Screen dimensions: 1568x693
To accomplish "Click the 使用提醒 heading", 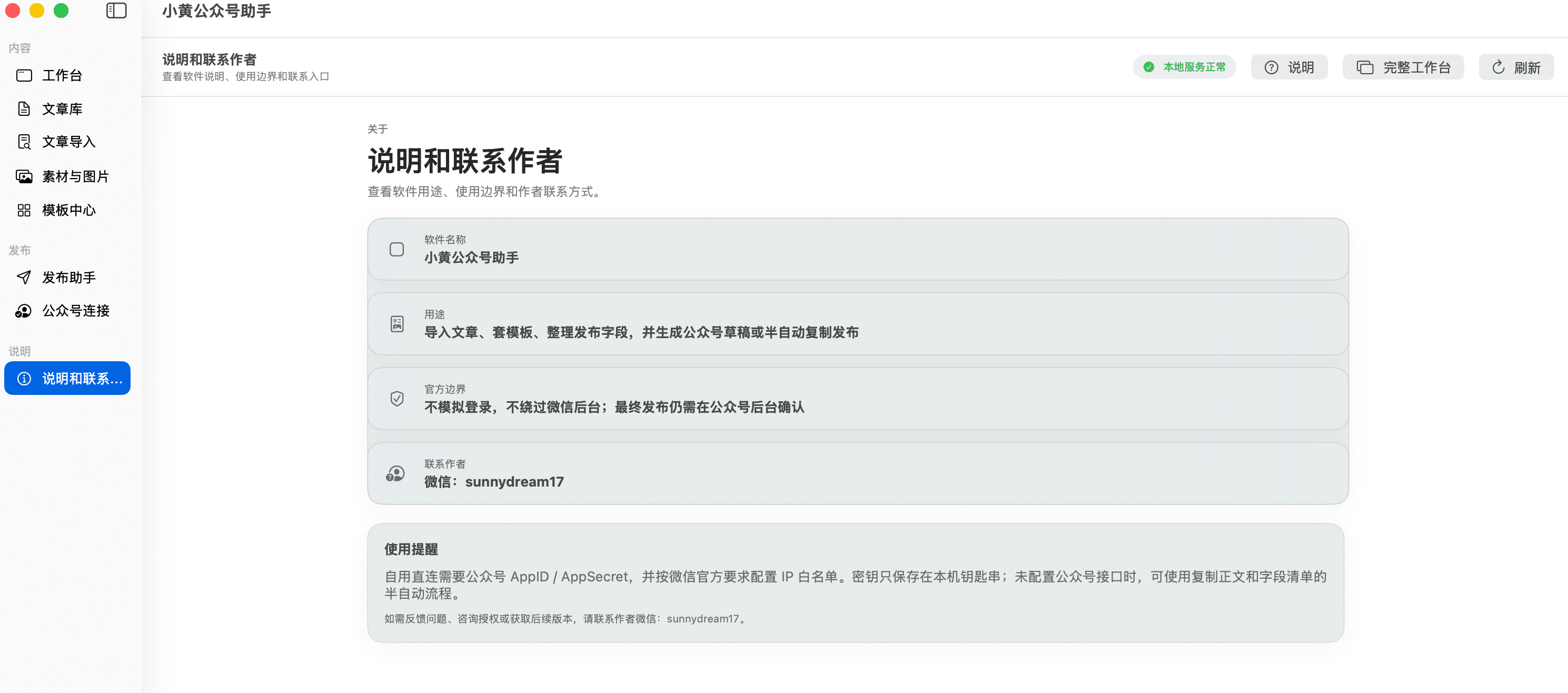I will (x=411, y=549).
